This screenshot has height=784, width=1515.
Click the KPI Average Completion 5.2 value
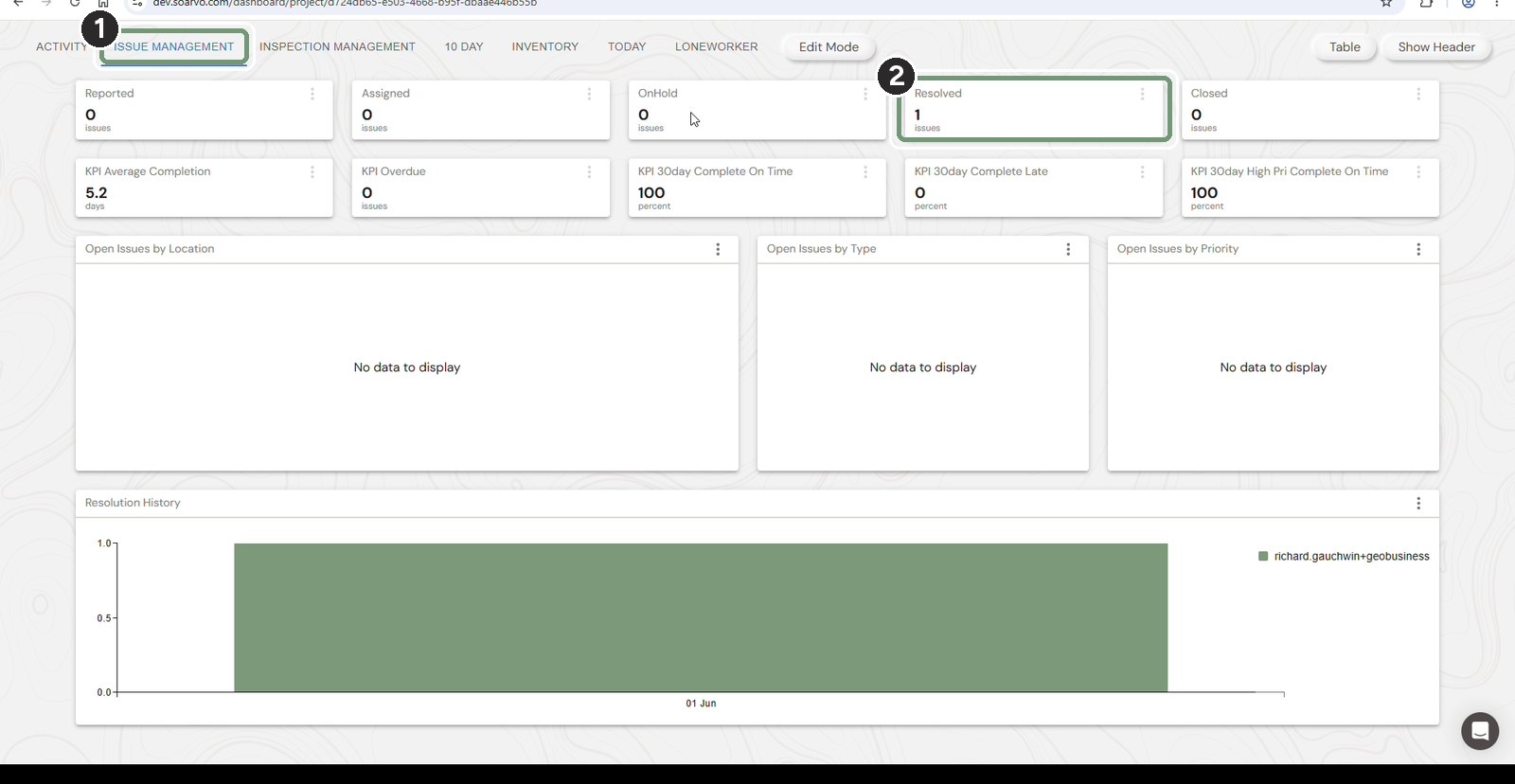point(97,193)
